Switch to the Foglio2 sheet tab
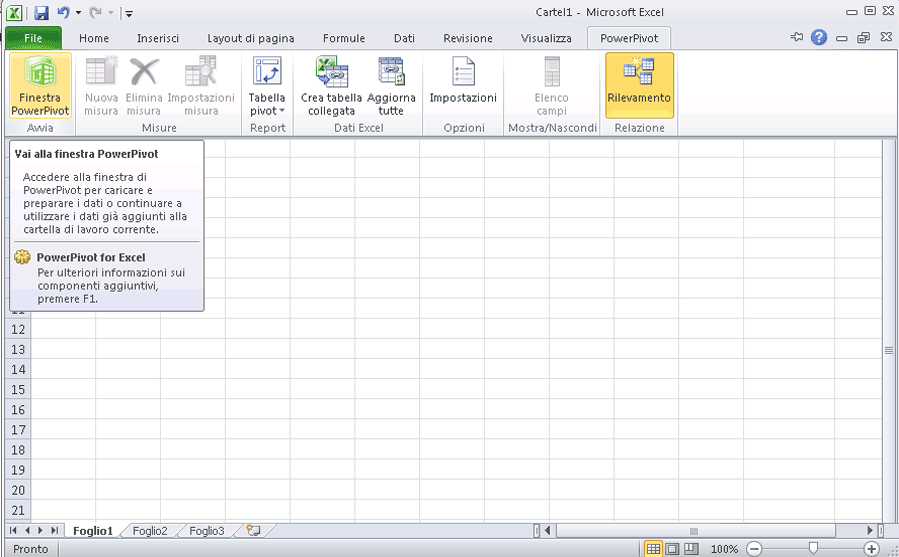The width and height of the screenshot is (899, 557). point(150,531)
